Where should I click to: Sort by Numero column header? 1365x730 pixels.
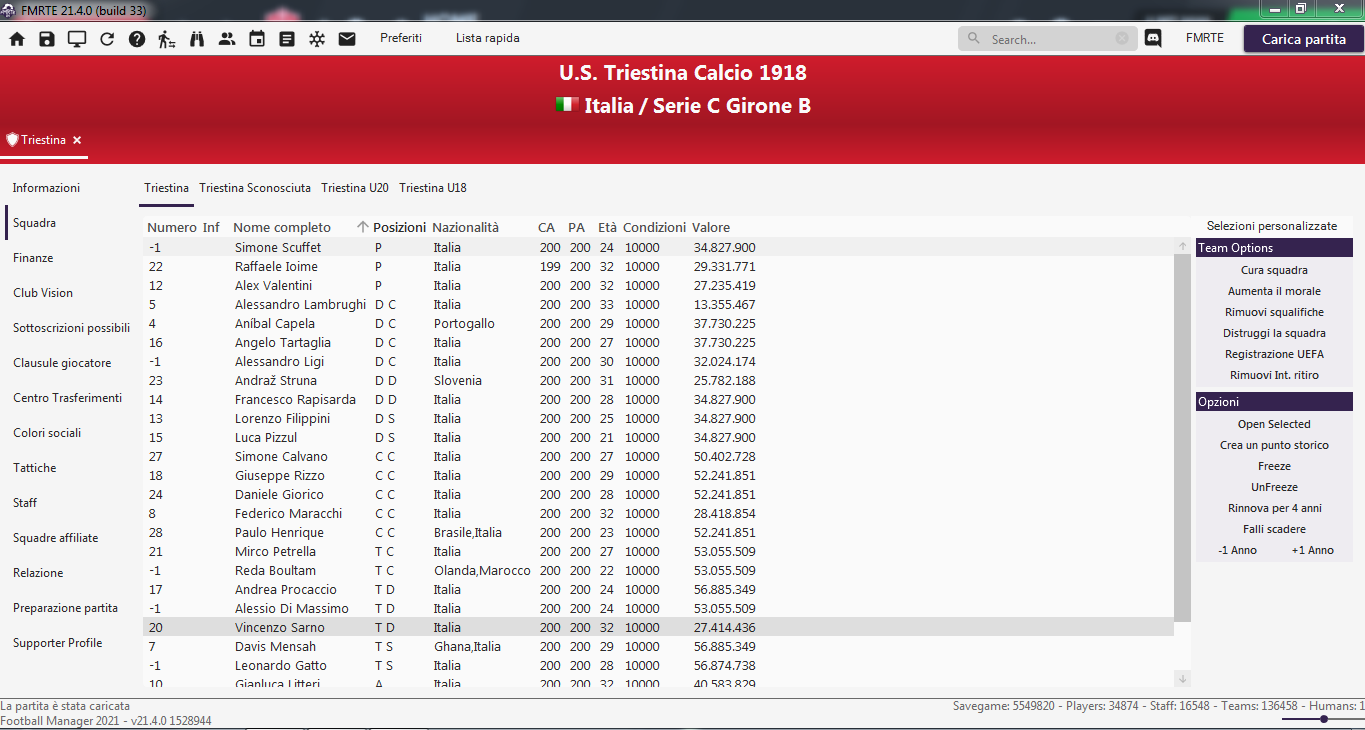pyautogui.click(x=172, y=227)
